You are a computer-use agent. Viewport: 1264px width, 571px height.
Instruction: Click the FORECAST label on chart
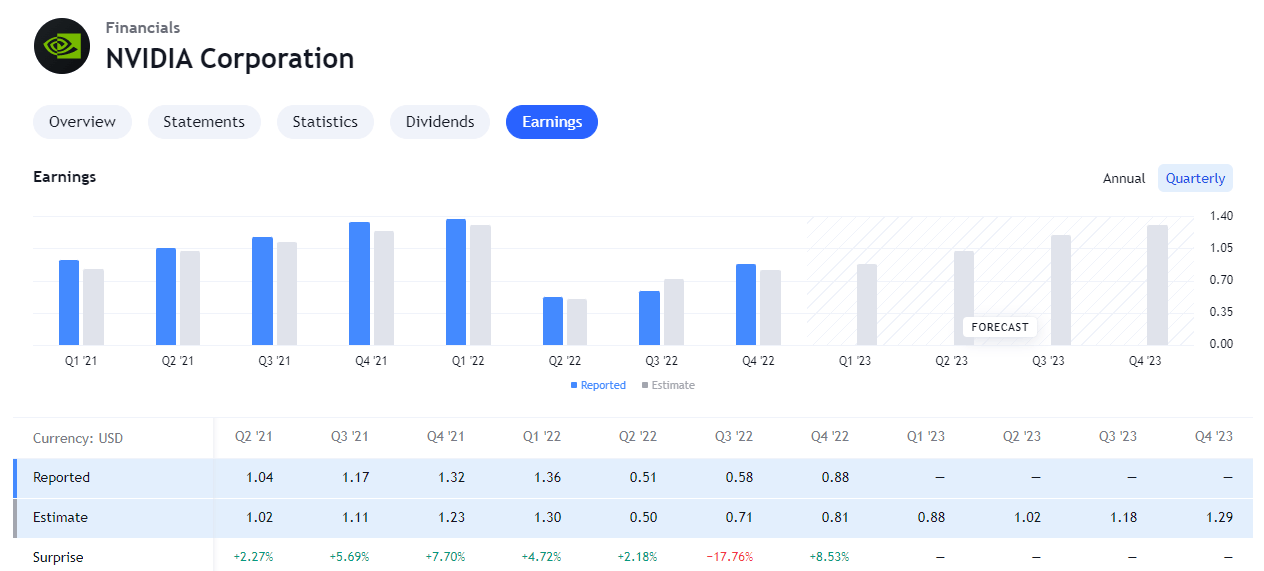1000,327
